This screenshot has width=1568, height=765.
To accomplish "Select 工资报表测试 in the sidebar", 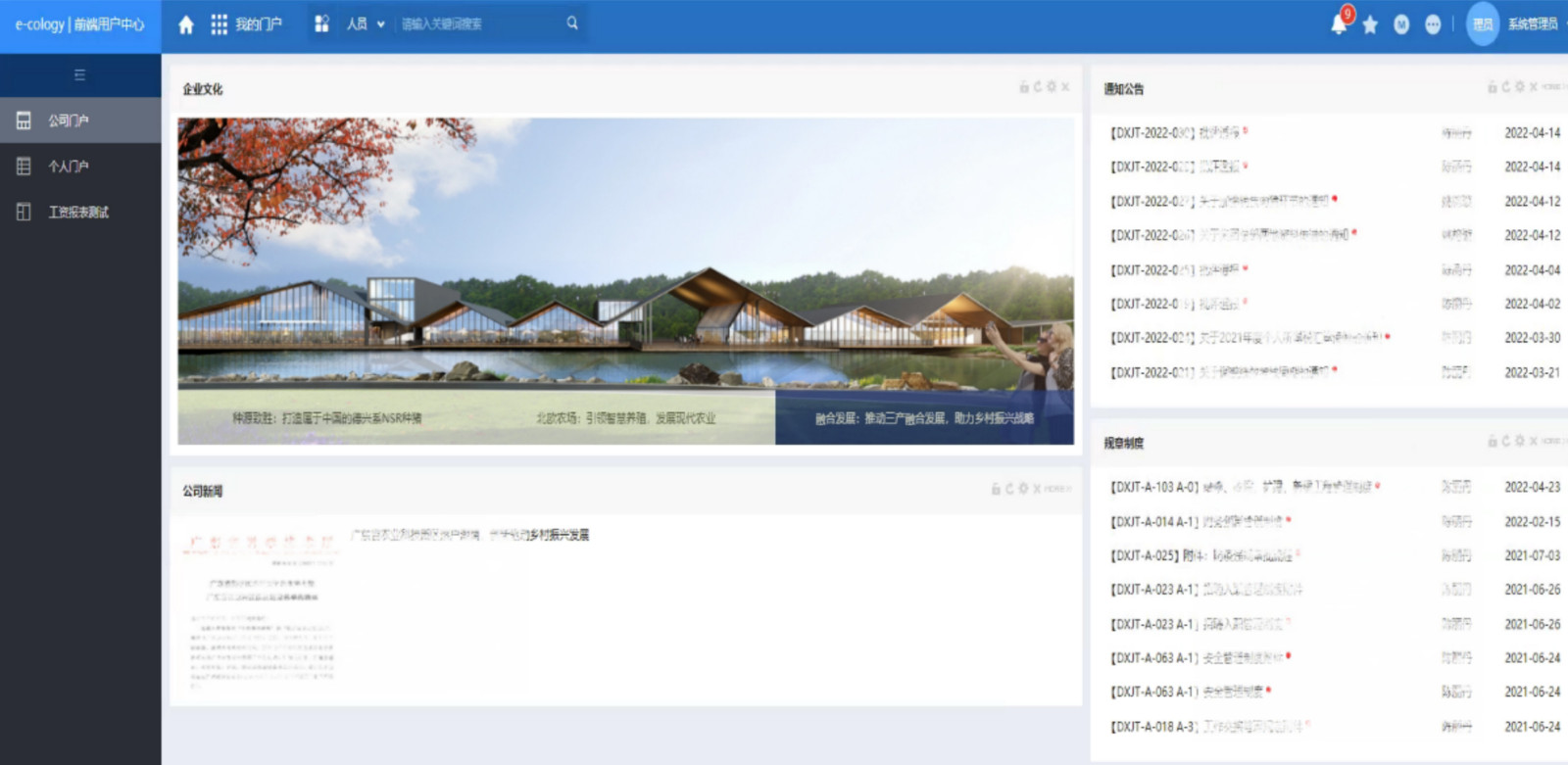I will [80, 212].
